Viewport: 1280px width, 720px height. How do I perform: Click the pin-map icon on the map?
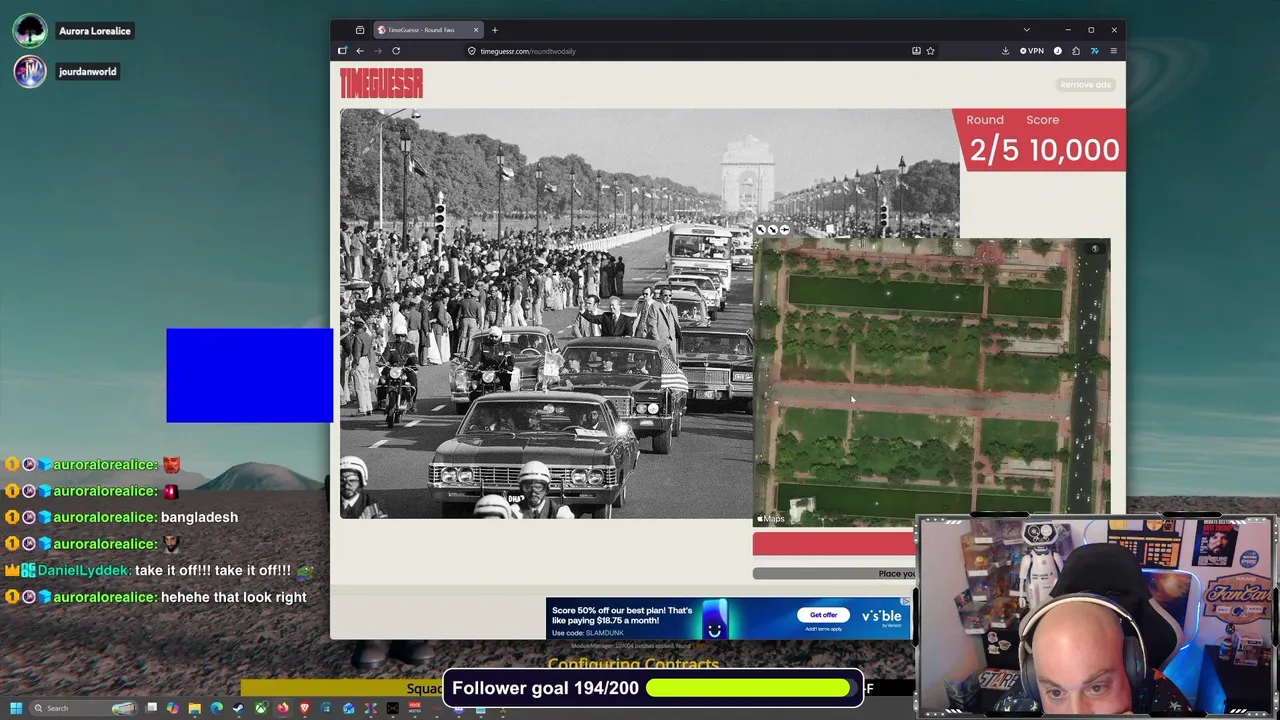pyautogui.click(x=785, y=230)
